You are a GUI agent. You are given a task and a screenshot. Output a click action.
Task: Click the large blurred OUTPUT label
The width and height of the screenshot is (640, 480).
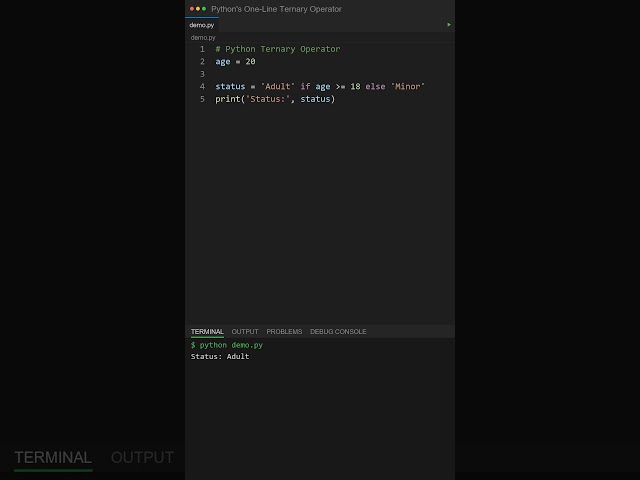tap(142, 458)
